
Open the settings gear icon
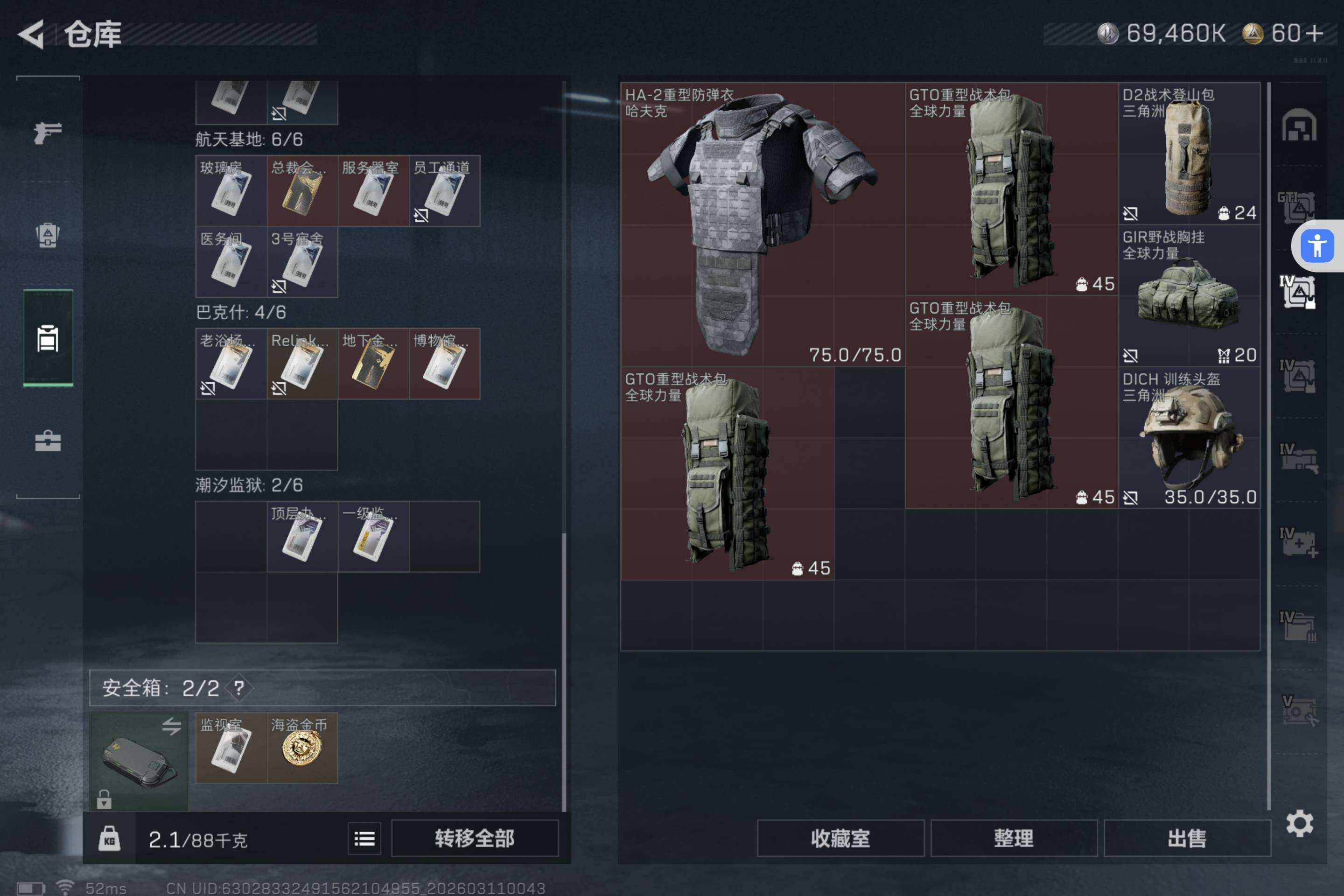tap(1299, 823)
